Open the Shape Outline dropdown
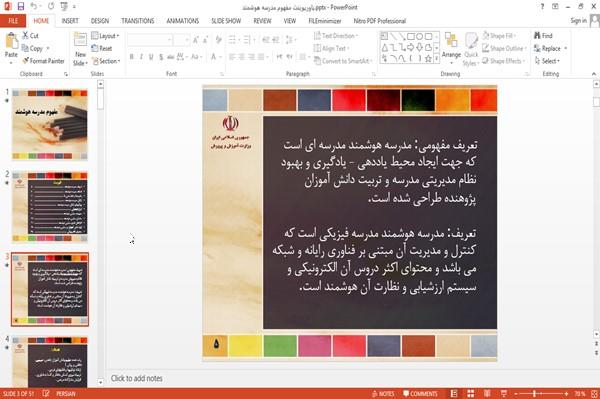Screen dimensions: 600x399 point(504,48)
